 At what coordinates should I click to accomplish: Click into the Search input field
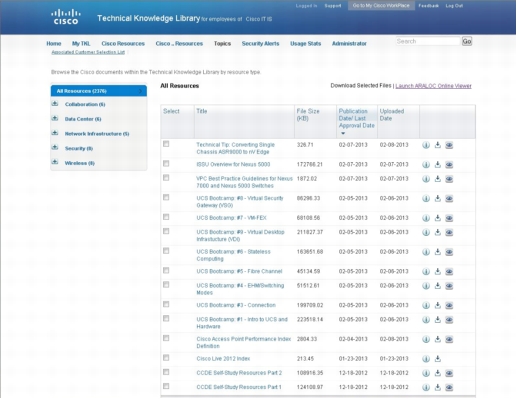428,41
